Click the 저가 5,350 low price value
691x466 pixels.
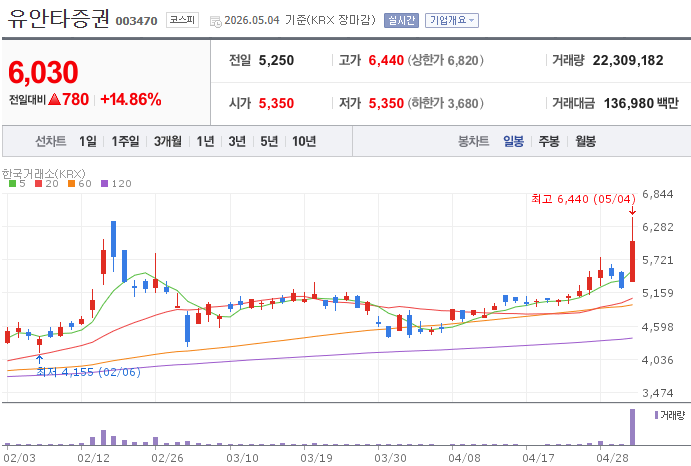(x=386, y=104)
